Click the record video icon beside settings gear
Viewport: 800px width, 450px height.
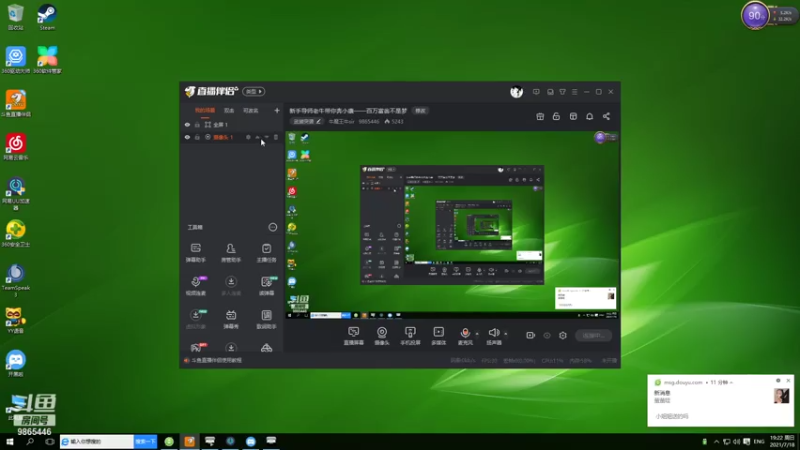pos(531,335)
